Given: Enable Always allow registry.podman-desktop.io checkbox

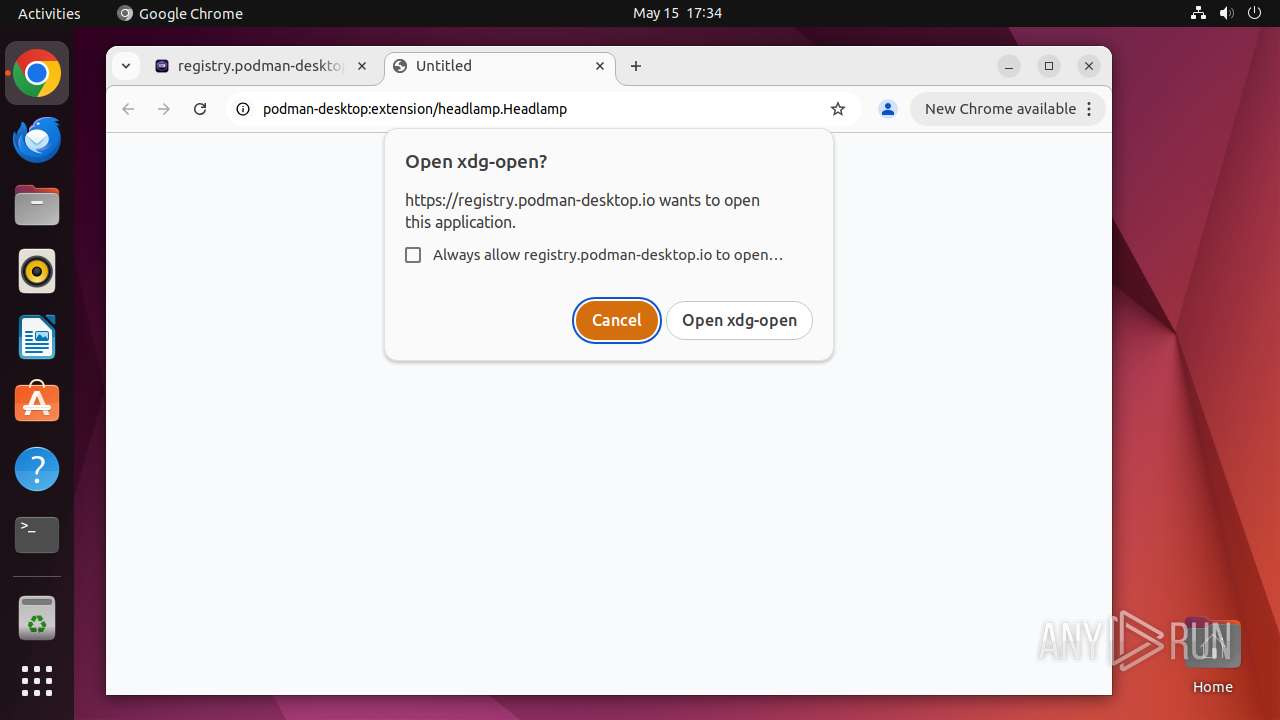Looking at the screenshot, I should [x=413, y=255].
